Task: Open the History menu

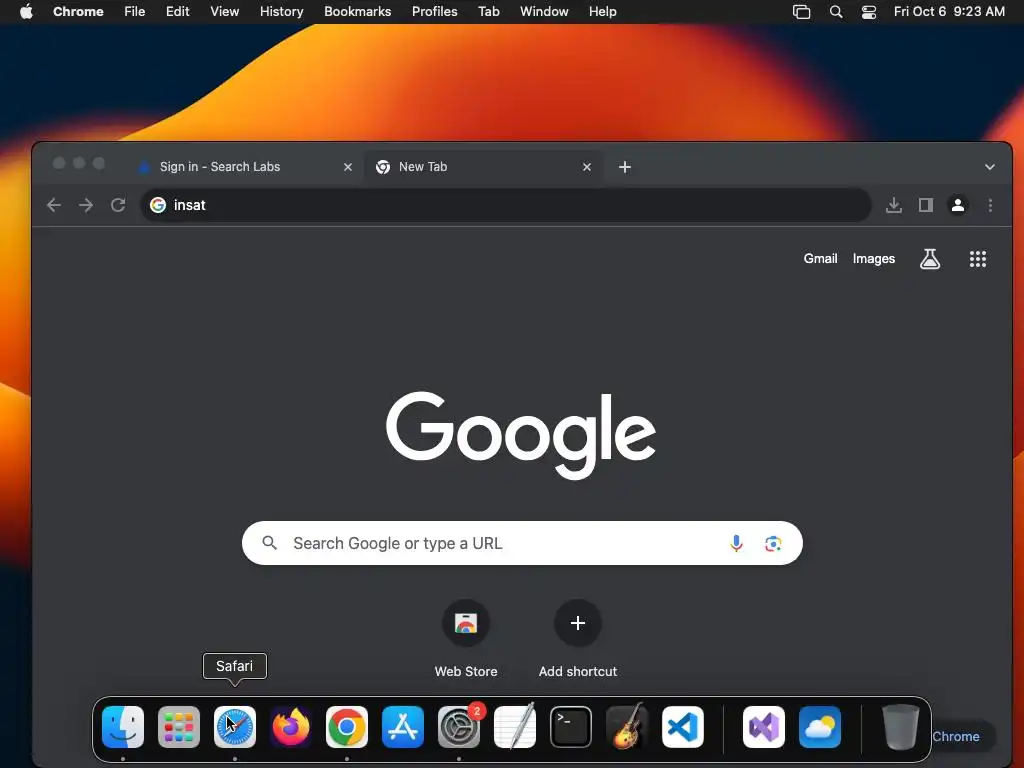Action: click(x=281, y=11)
